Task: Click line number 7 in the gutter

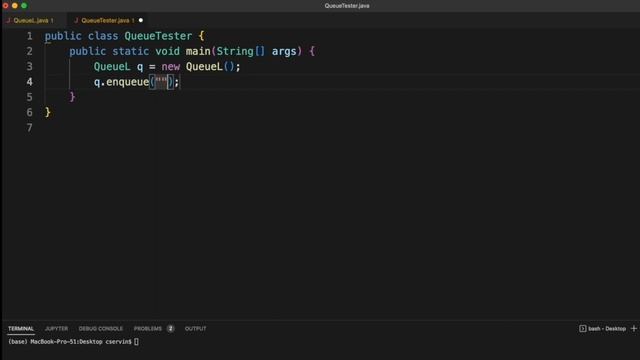Action: coord(29,128)
